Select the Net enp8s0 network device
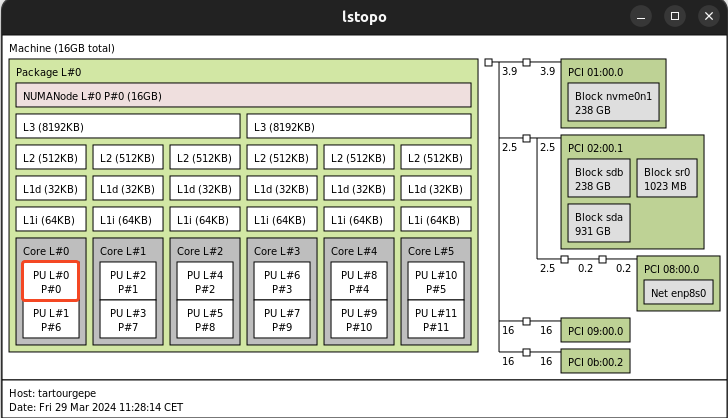The height and width of the screenshot is (418, 728). coord(678,294)
